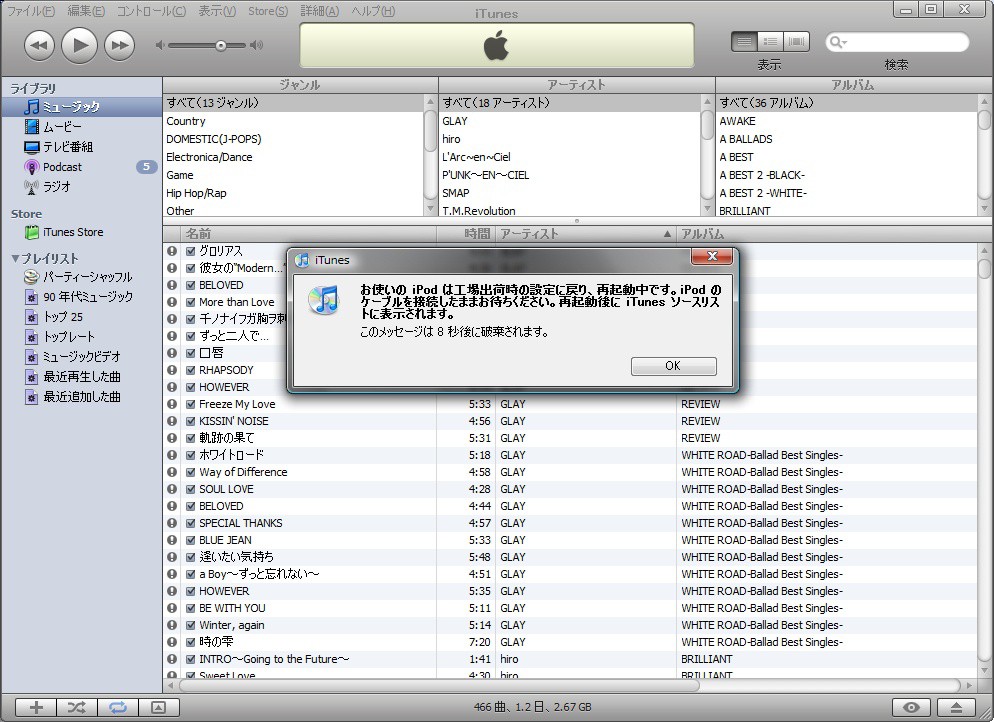The image size is (994, 722).
Task: Uncheck the BLUE JEAN checkbox
Action: pyautogui.click(x=190, y=540)
